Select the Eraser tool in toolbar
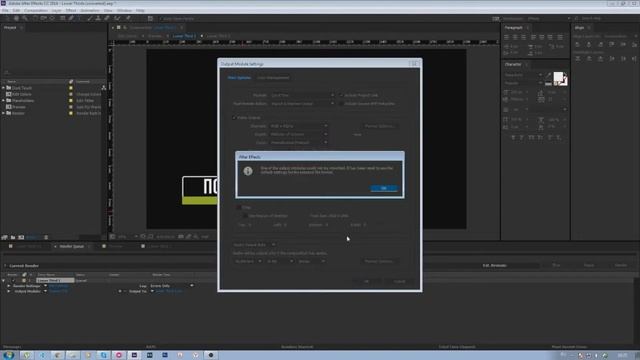 (x=107, y=18)
